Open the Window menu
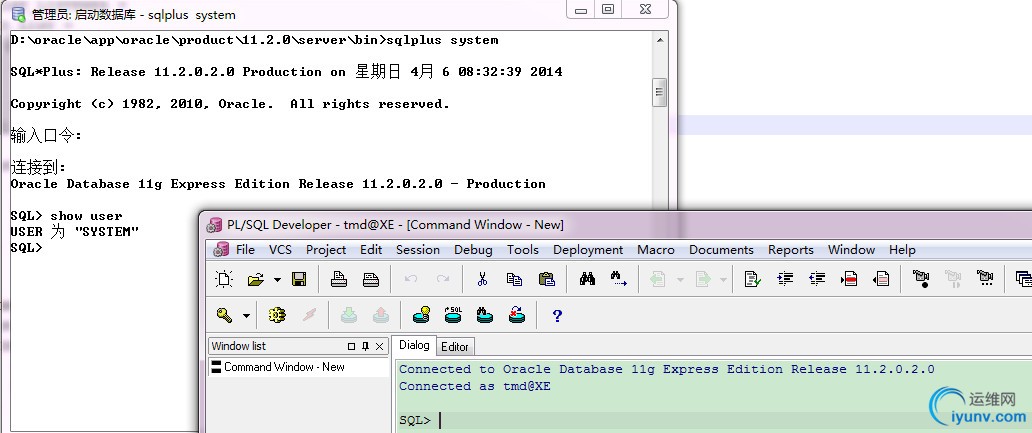The height and width of the screenshot is (433, 1032). pos(851,250)
